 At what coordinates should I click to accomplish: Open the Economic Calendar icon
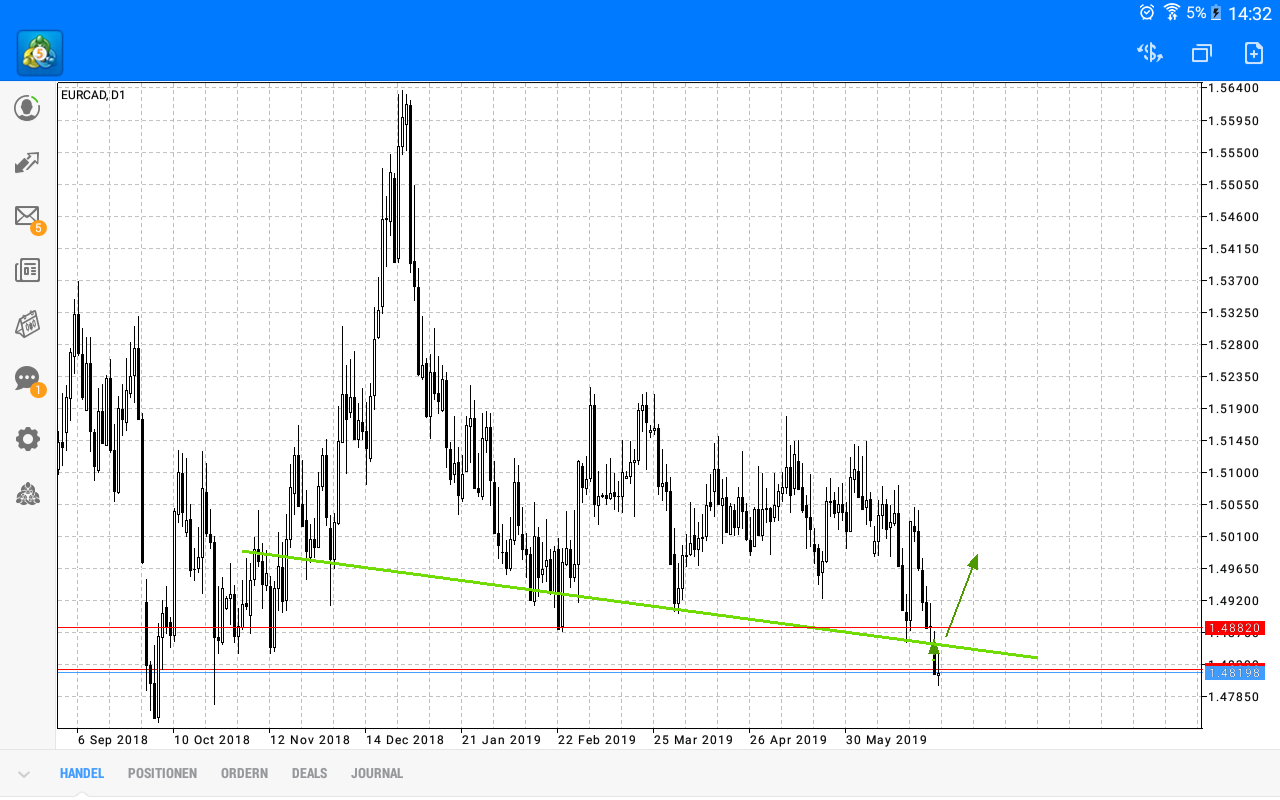coord(27,324)
